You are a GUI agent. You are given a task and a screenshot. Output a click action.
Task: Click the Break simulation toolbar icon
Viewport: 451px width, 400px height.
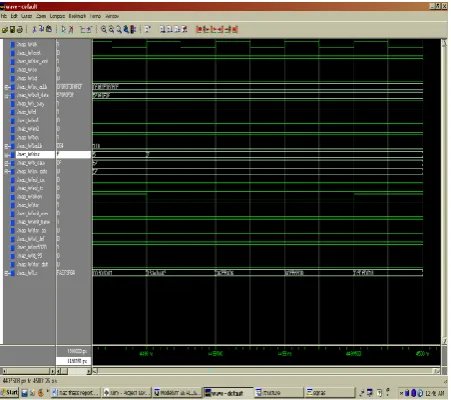click(184, 30)
